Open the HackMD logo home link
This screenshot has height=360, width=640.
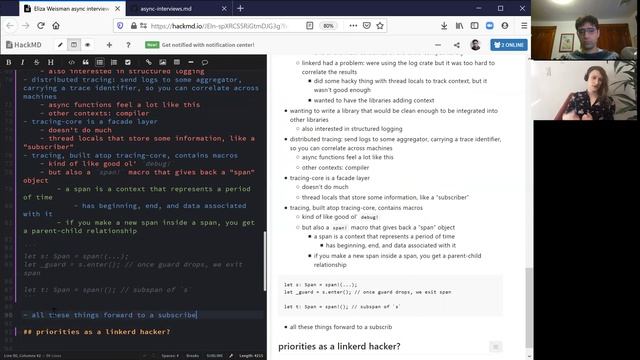pyautogui.click(x=24, y=45)
